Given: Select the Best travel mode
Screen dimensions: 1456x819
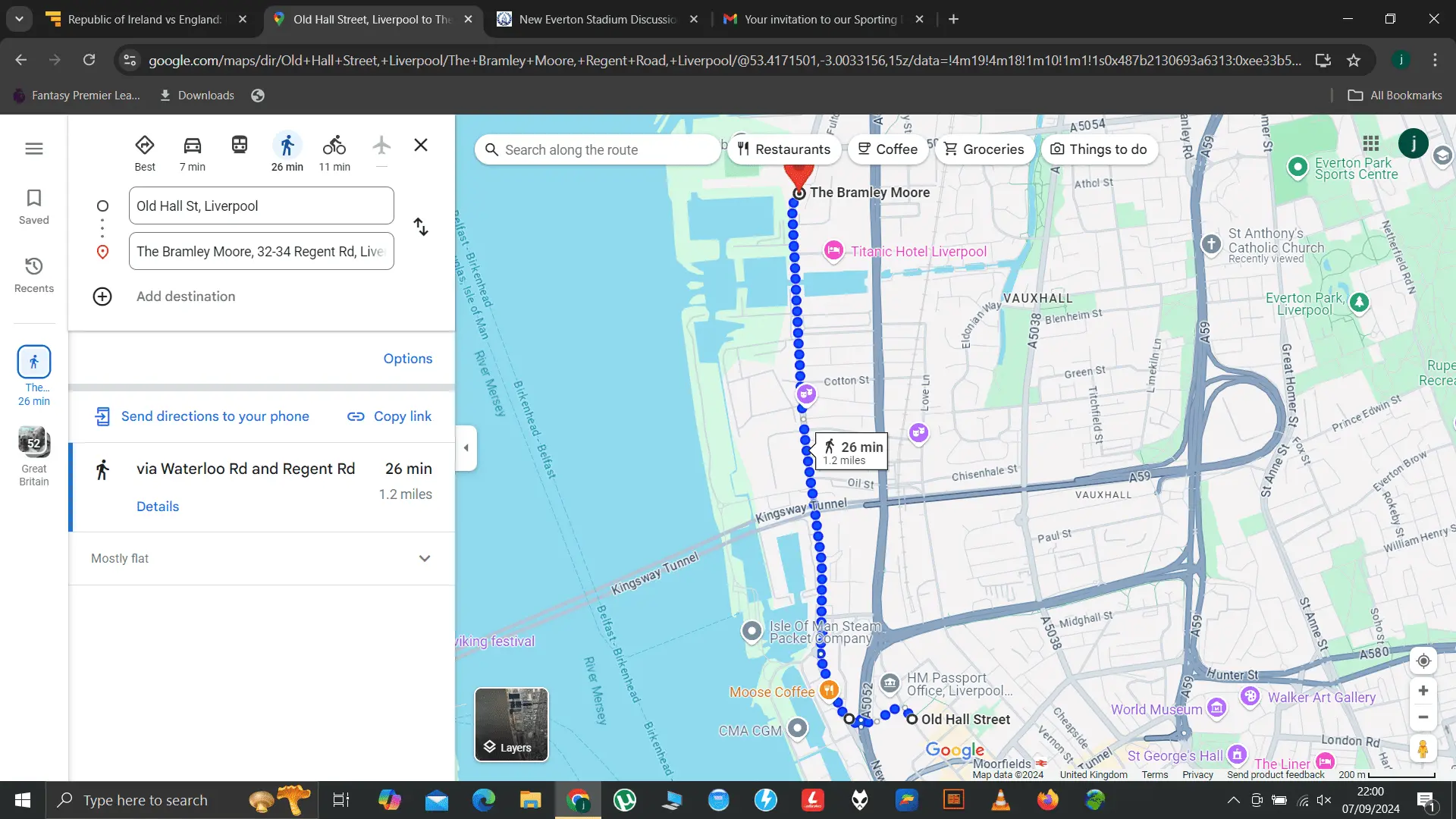Looking at the screenshot, I should (x=145, y=153).
